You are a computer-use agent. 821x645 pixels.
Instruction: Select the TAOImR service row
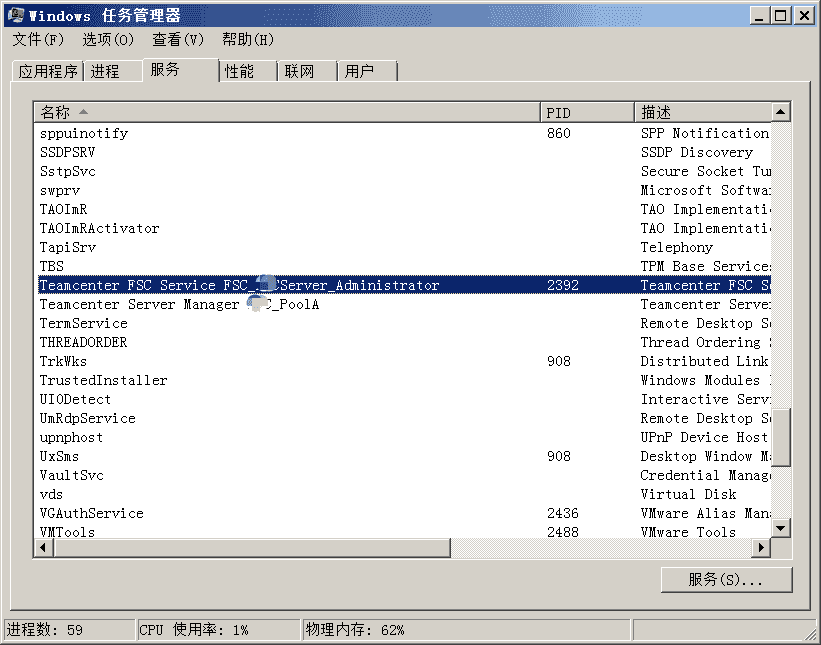coord(403,209)
